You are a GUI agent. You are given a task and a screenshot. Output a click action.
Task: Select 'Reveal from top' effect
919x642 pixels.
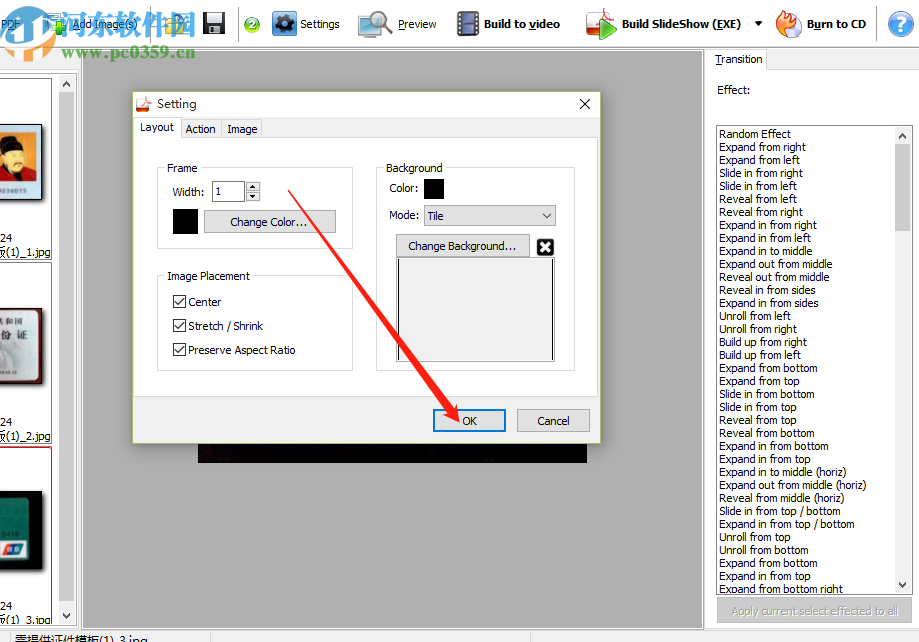click(757, 420)
